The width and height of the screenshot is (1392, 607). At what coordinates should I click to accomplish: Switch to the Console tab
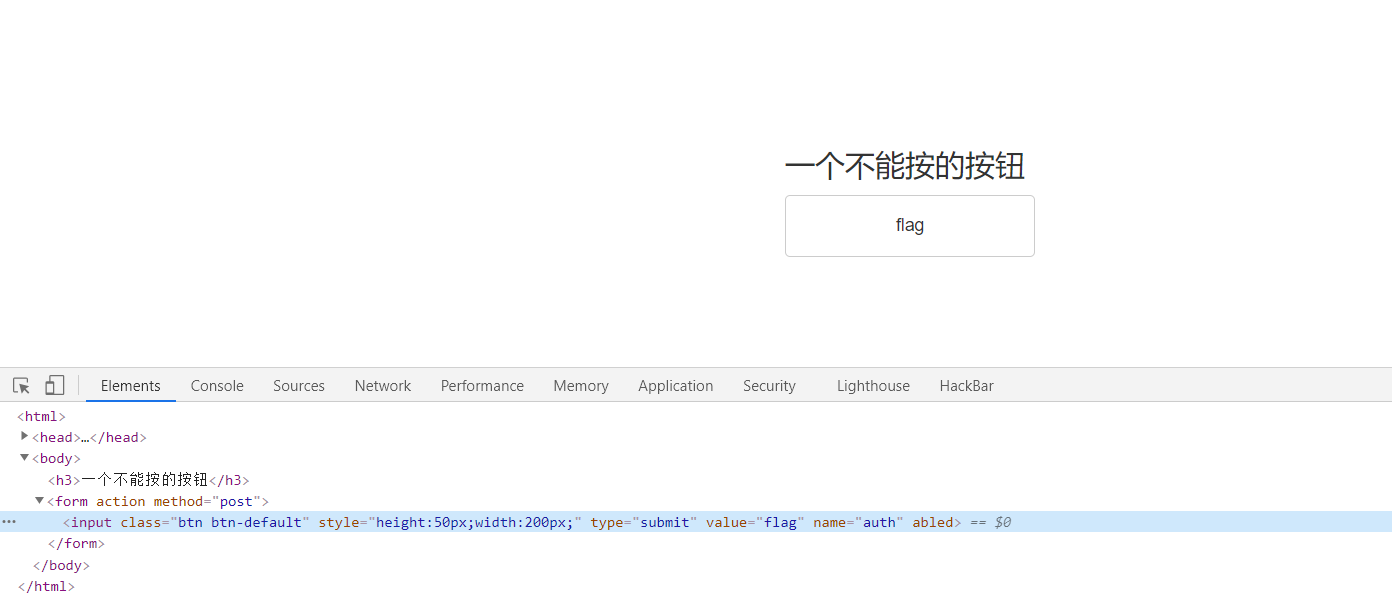tap(217, 386)
